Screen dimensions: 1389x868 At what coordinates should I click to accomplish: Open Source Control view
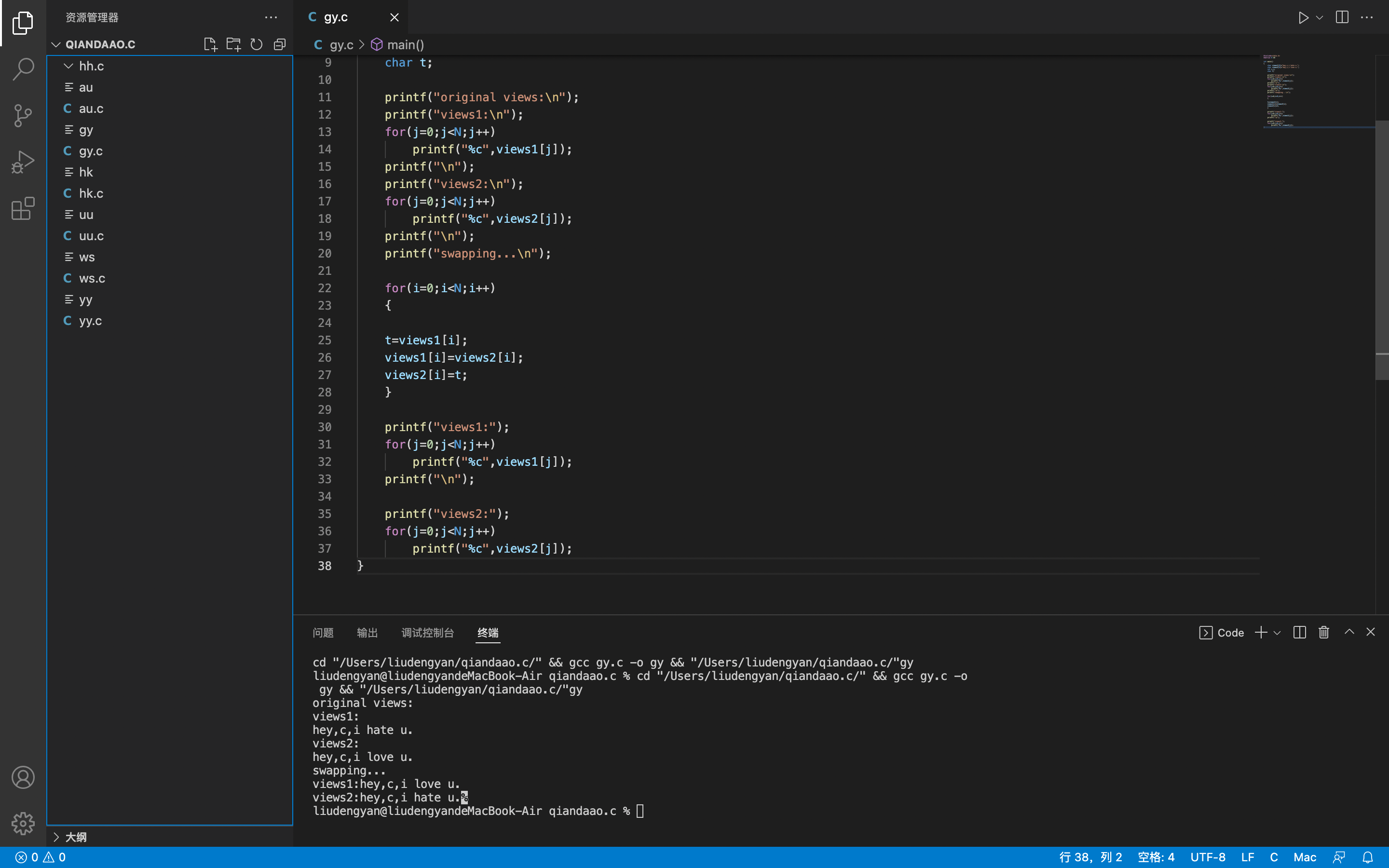(23, 115)
